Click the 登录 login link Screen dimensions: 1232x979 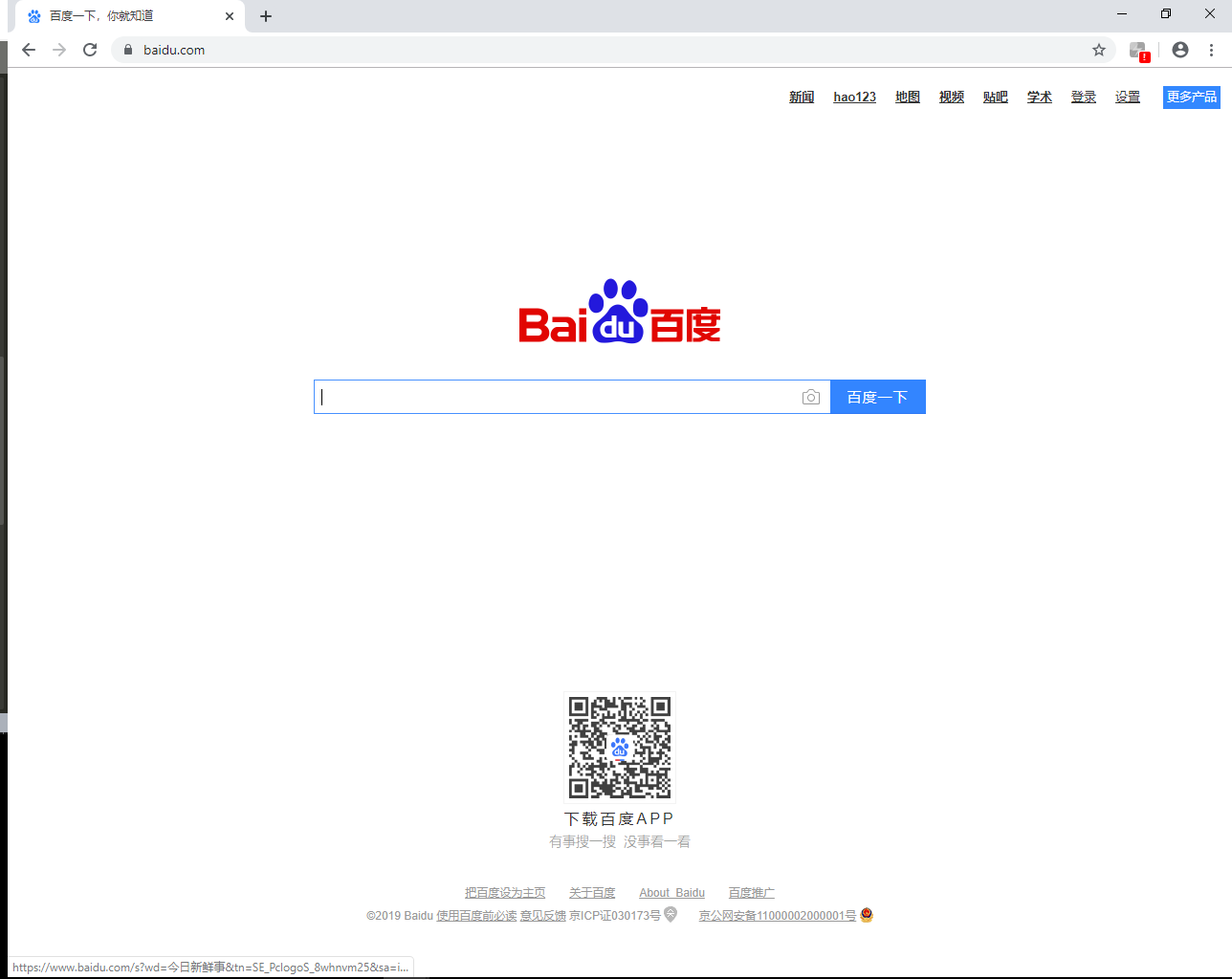click(1084, 98)
